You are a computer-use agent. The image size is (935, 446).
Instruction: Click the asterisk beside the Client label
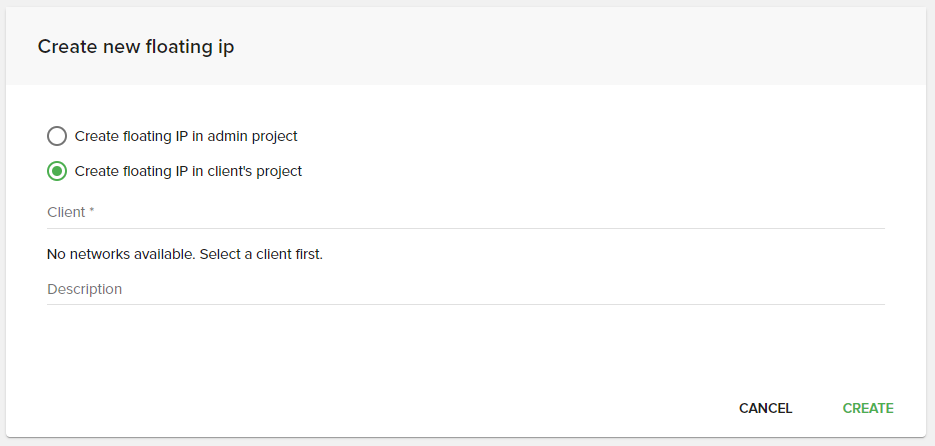coord(91,212)
